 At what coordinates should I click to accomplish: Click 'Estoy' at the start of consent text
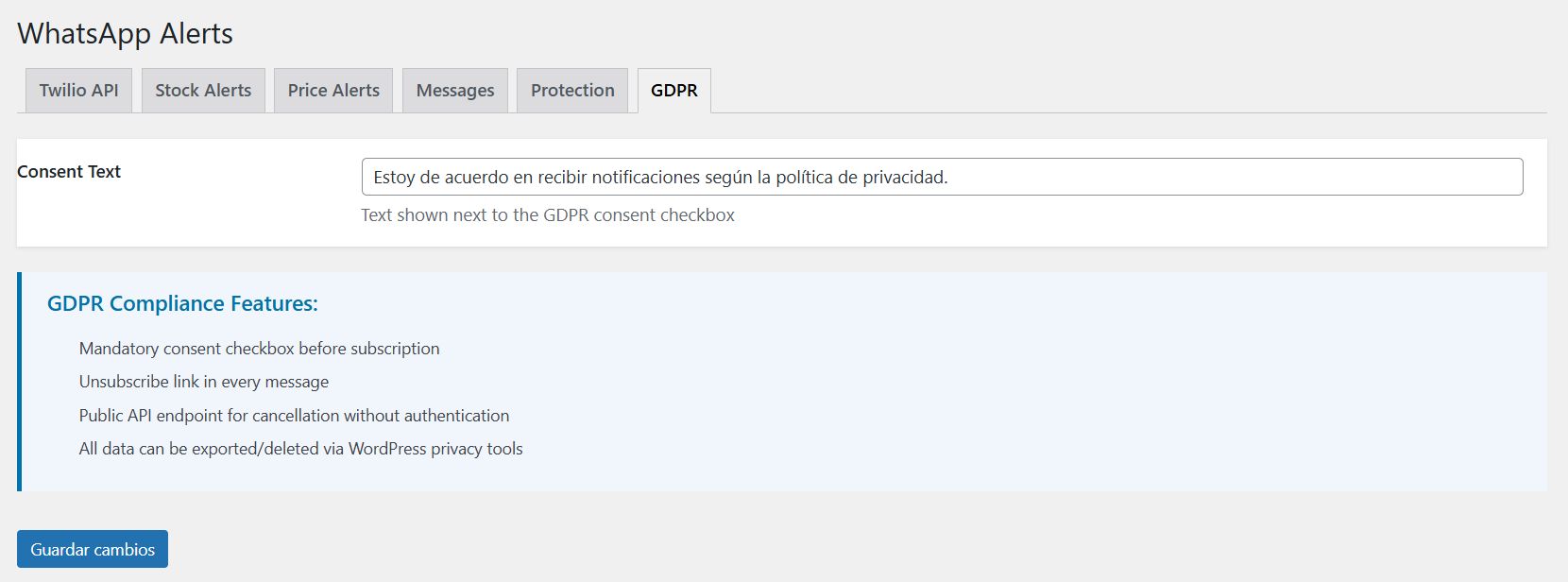[x=394, y=178]
